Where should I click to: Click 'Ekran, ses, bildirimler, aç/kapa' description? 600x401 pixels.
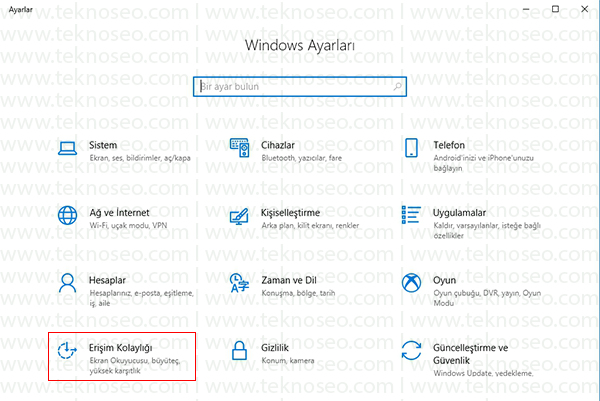140,158
